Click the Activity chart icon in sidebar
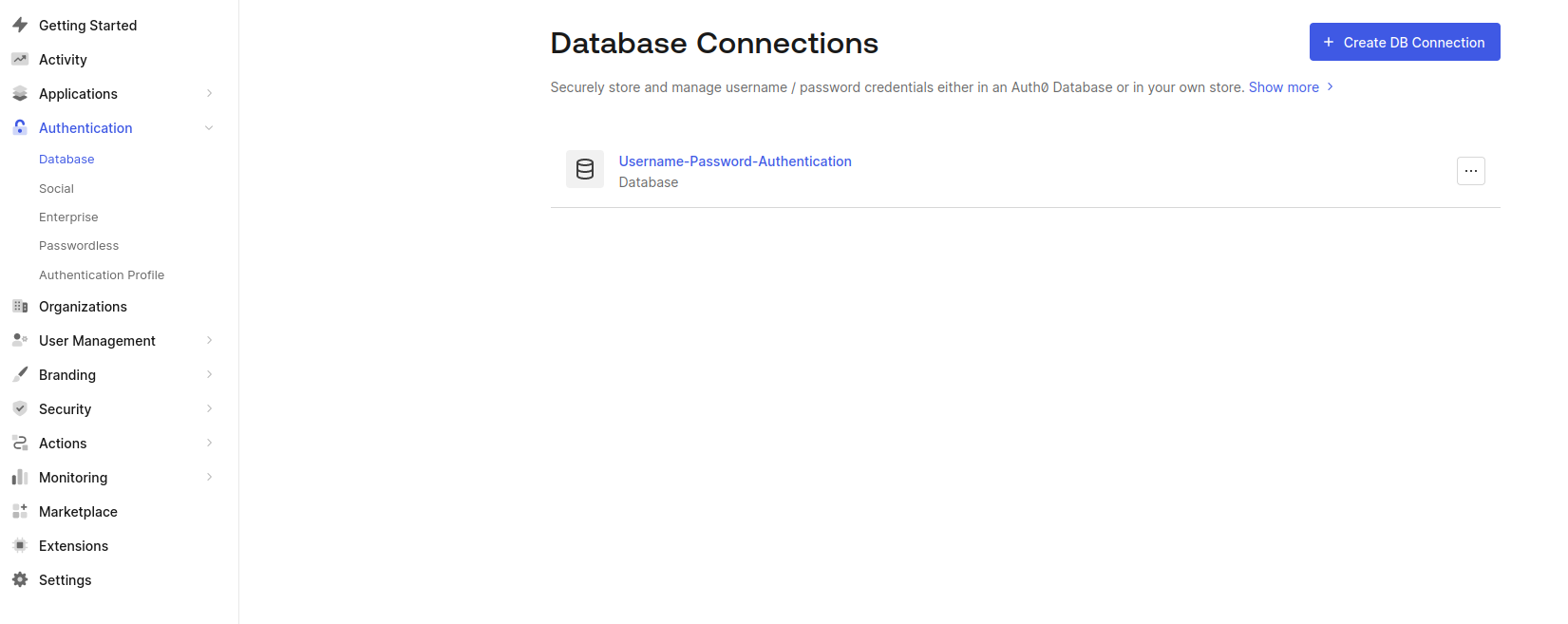 20,59
